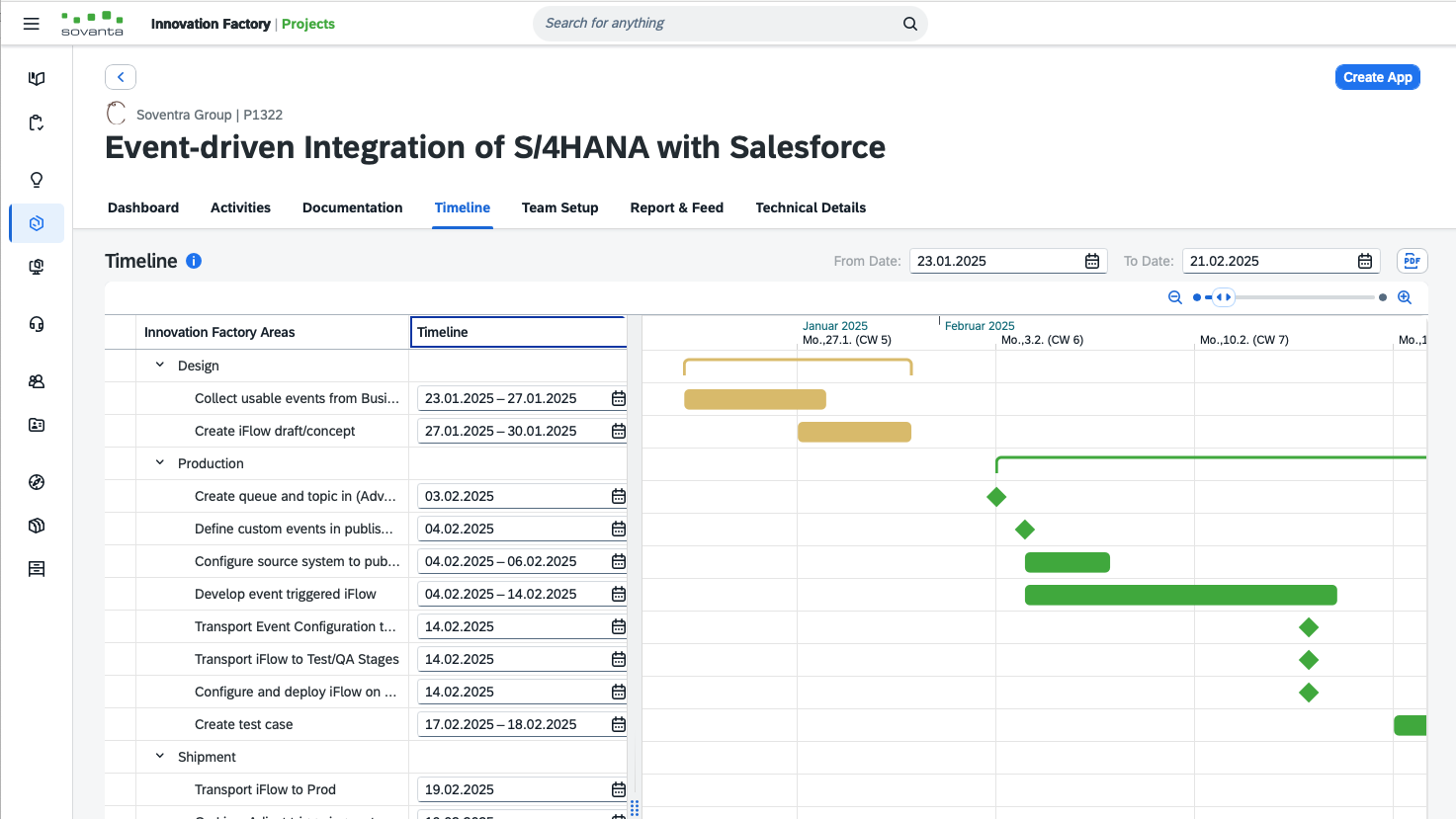Select the Develop event triggered iFlow bar
The image size is (1456, 819).
[1180, 595]
